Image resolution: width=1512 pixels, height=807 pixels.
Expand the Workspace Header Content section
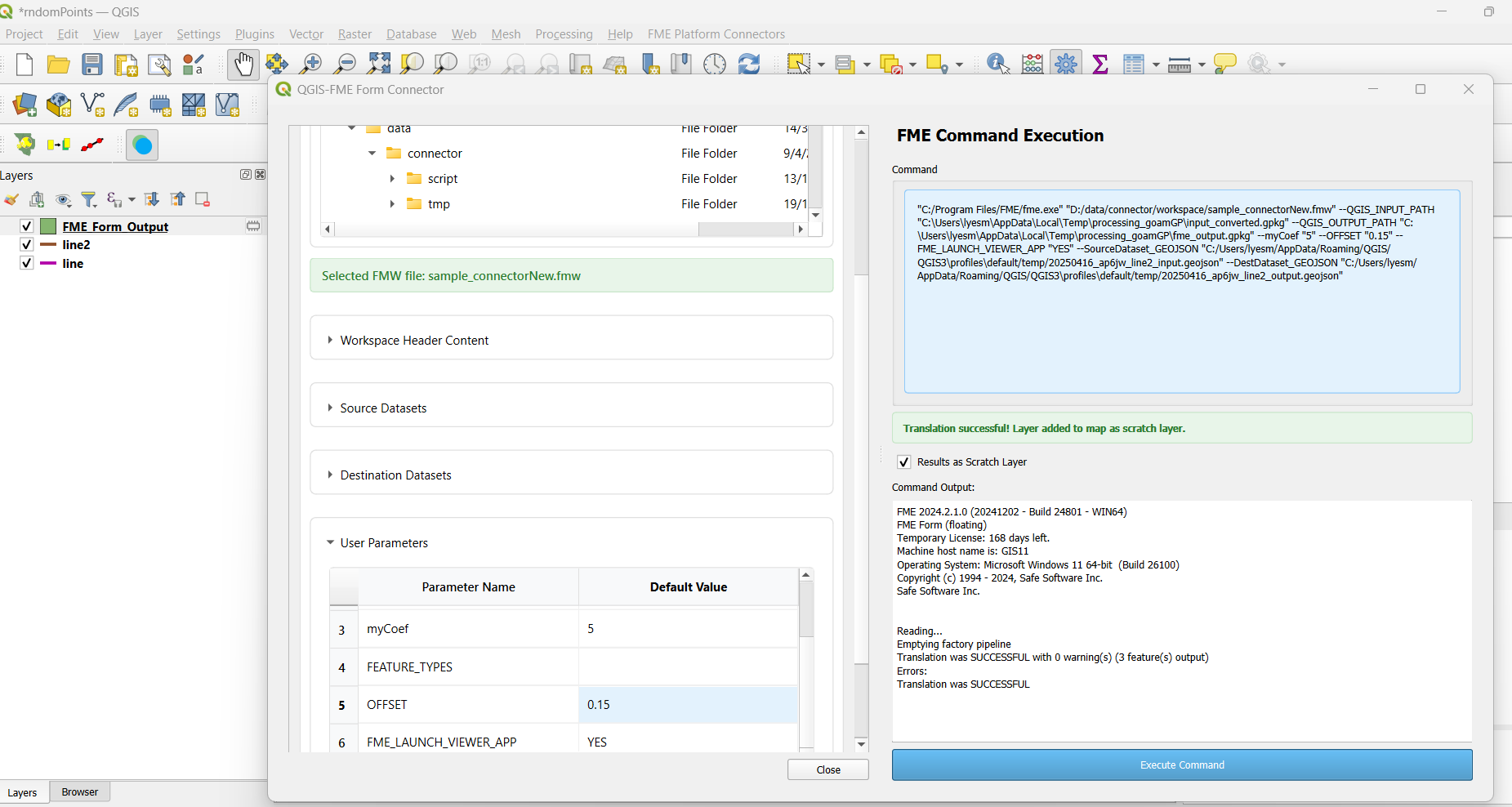click(330, 340)
